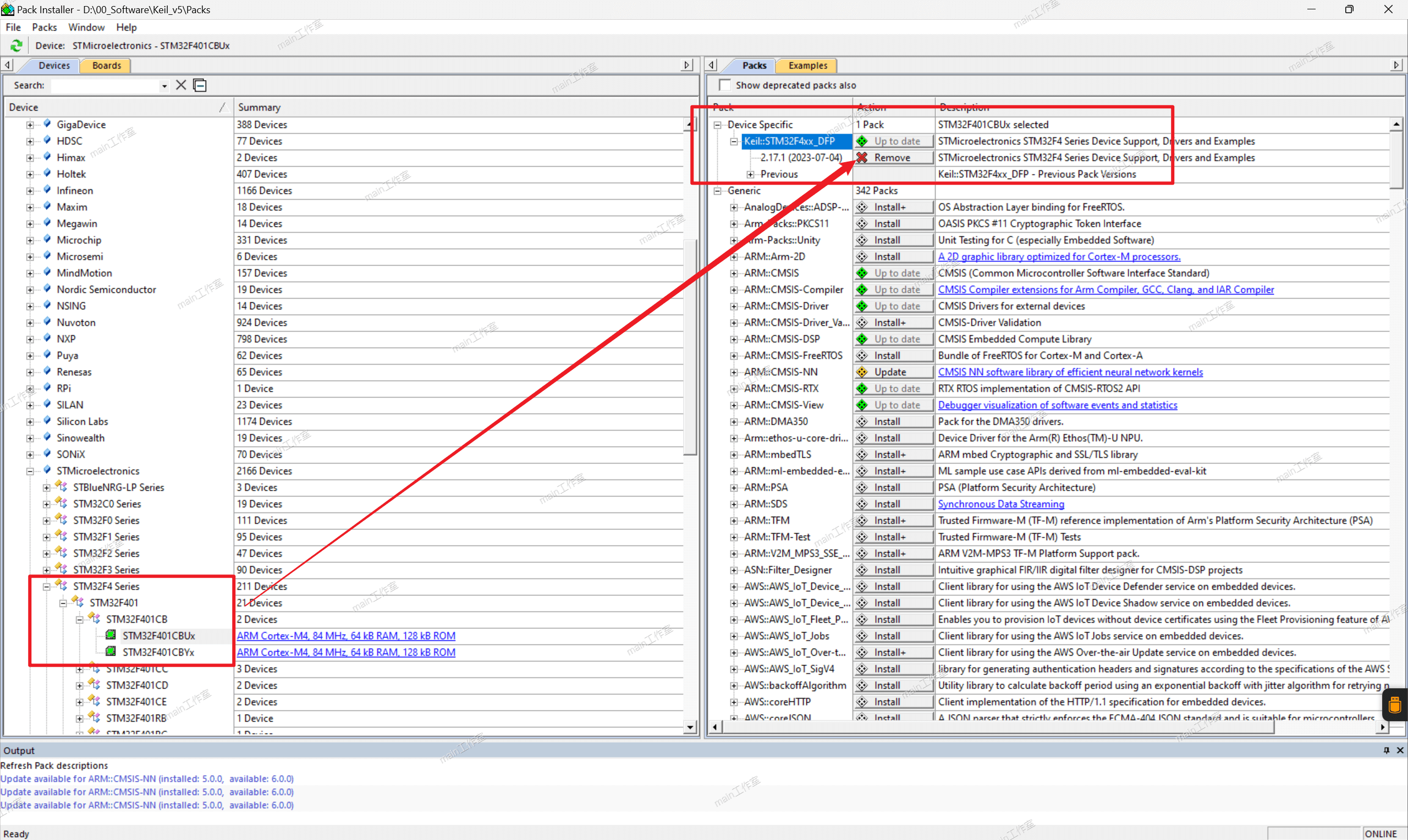Open STM32F401CBYx ARM Cortex-M4 summary link

346,652
